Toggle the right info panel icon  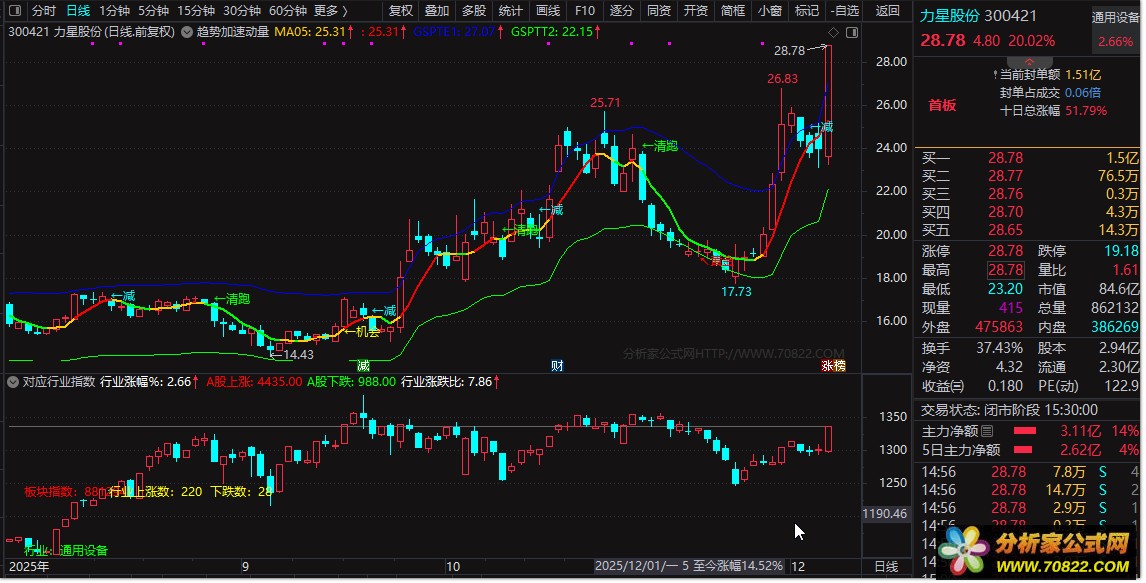tap(851, 32)
